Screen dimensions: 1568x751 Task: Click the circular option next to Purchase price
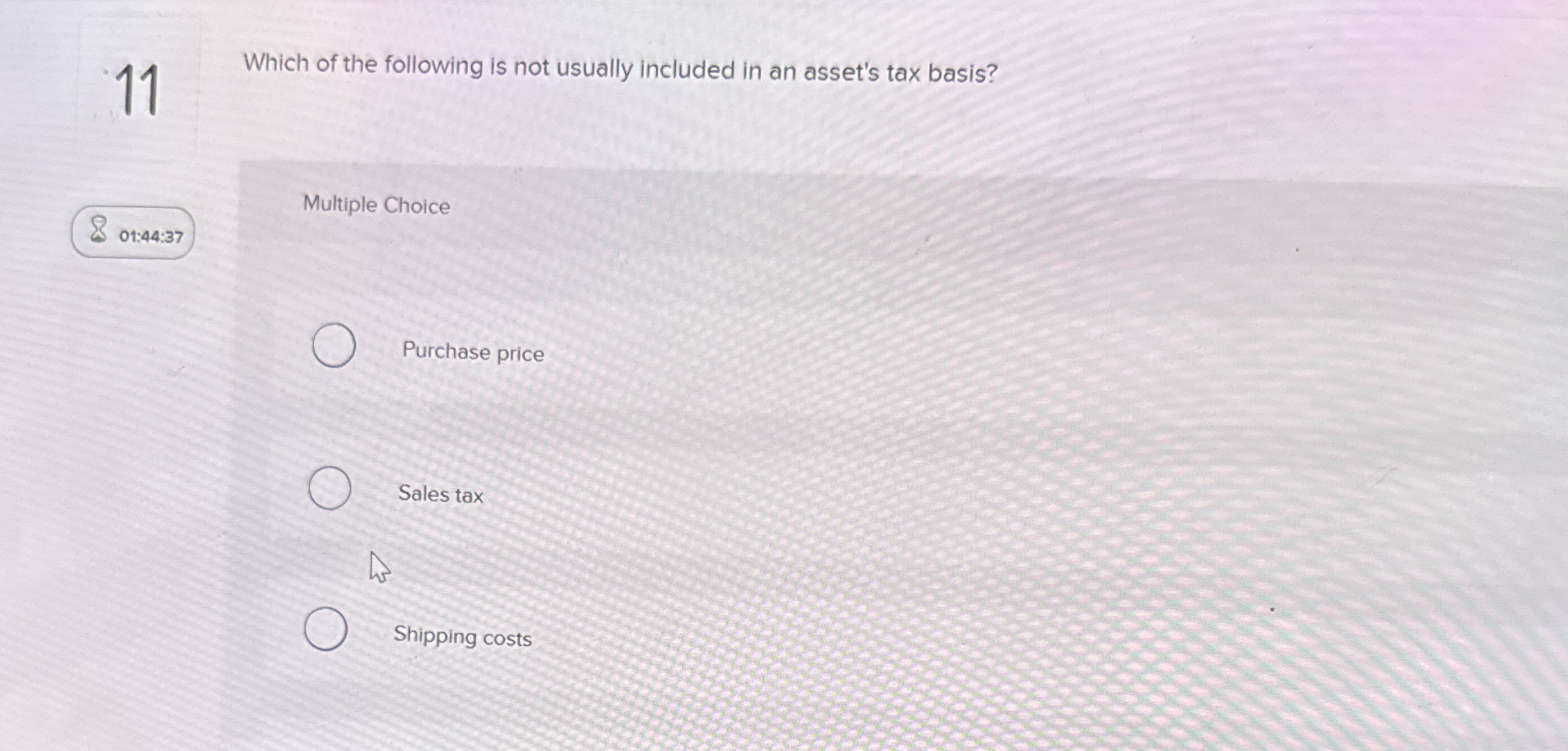(x=332, y=346)
